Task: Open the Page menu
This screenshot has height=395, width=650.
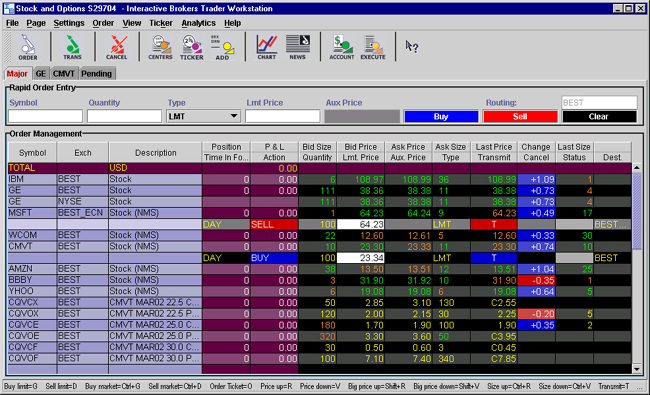Action: click(36, 23)
